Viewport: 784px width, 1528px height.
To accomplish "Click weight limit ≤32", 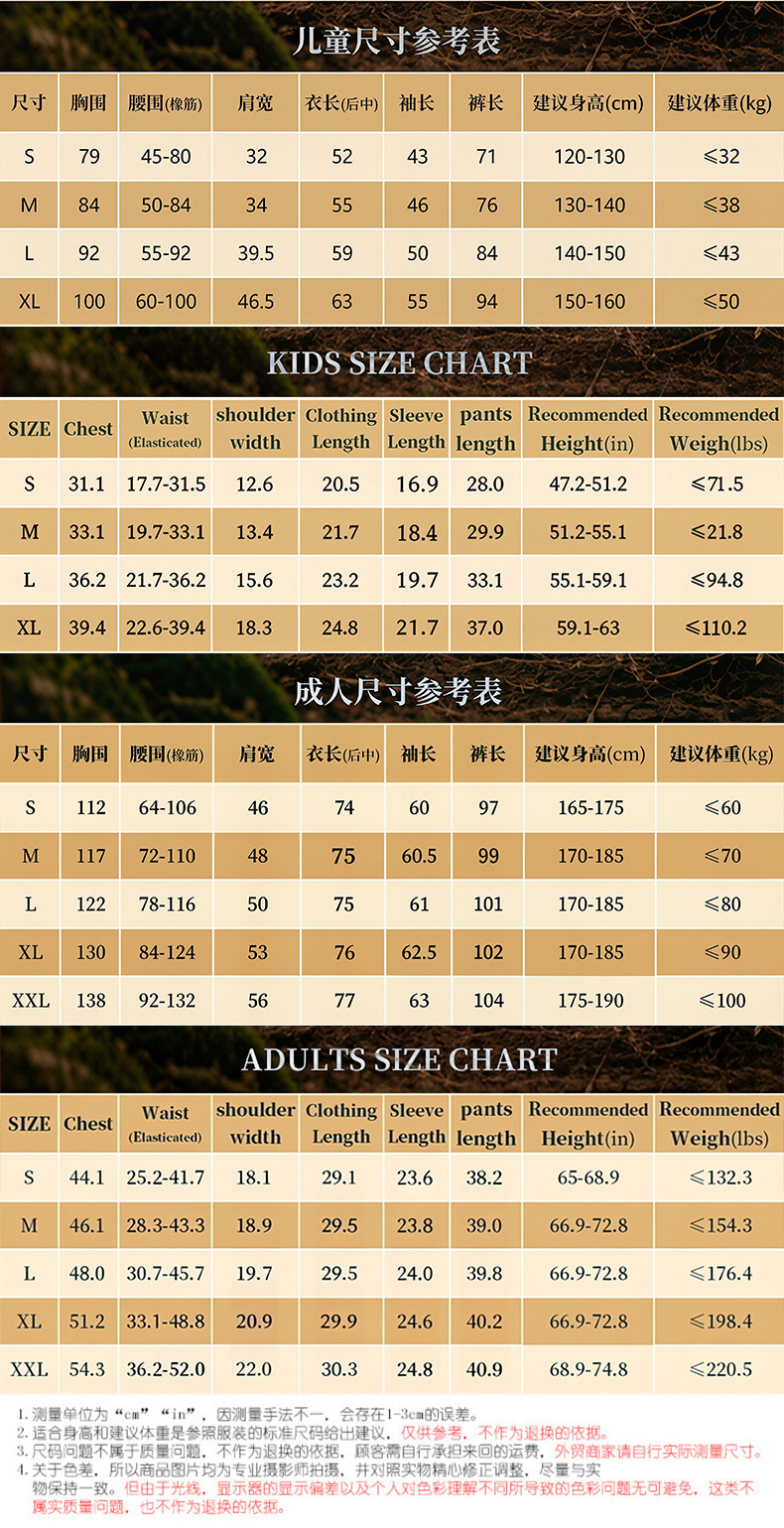I will pos(720,157).
